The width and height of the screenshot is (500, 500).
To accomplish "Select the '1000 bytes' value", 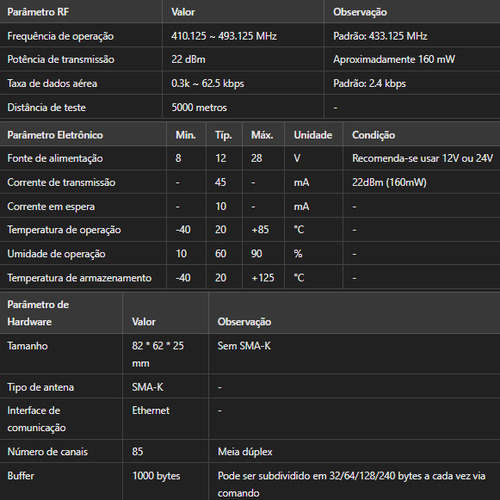I will pyautogui.click(x=156, y=476).
